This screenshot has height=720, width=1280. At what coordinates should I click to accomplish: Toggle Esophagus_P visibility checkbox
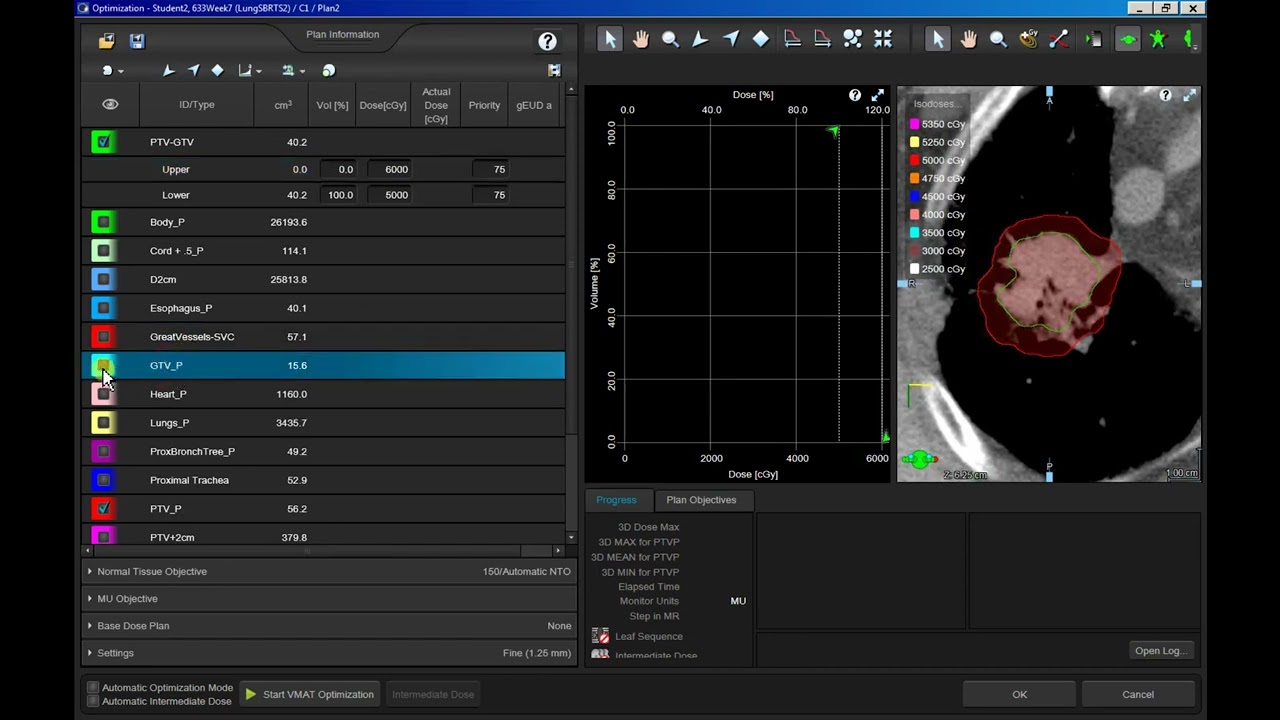103,308
